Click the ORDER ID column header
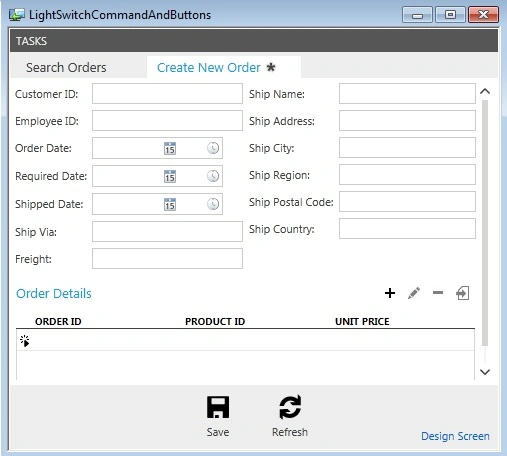The height and width of the screenshot is (456, 507). pos(58,321)
